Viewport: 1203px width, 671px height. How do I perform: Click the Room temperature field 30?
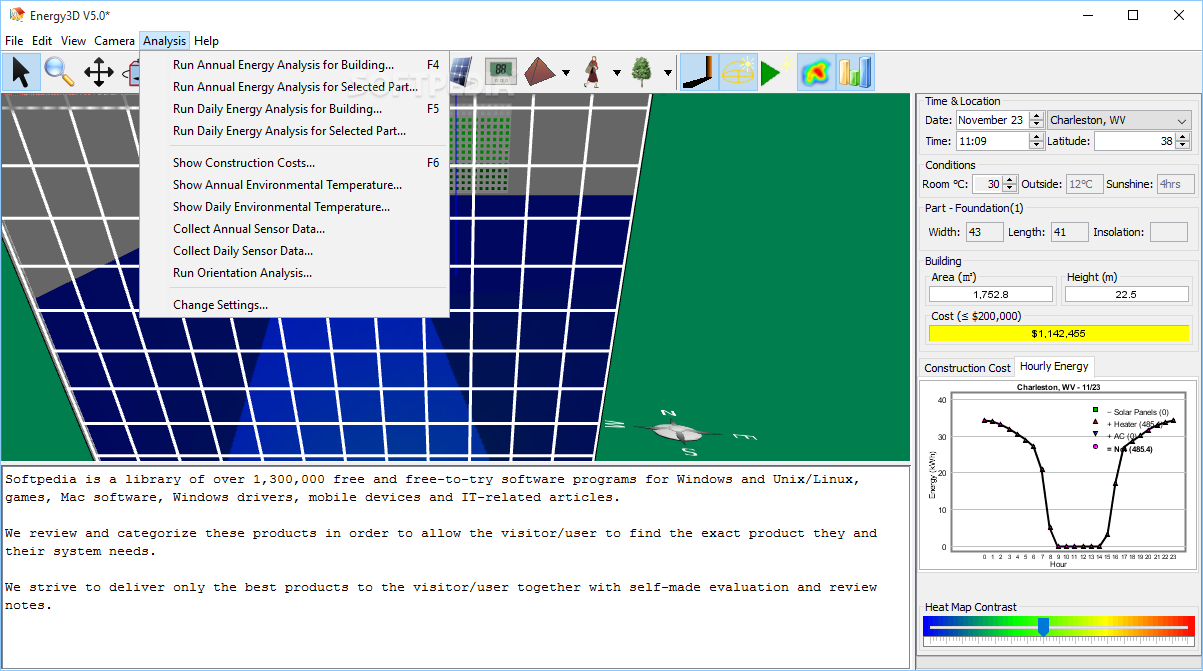[x=988, y=184]
